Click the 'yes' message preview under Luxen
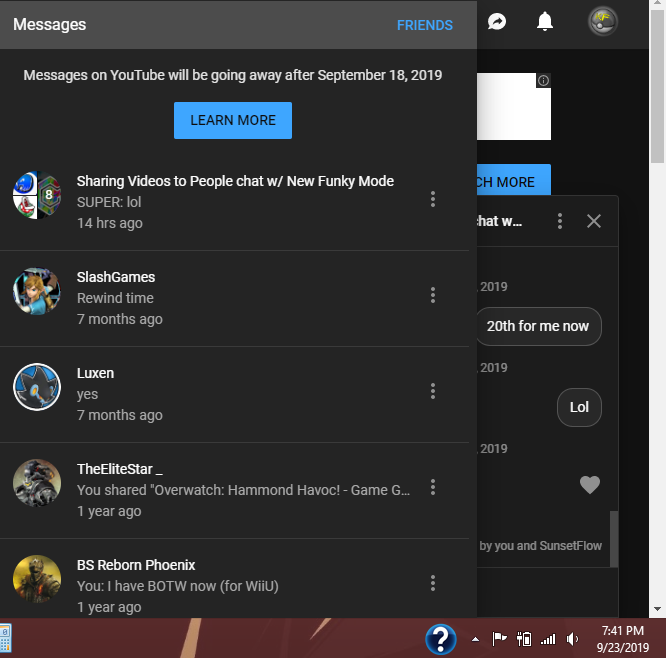The image size is (666, 658). [x=87, y=394]
